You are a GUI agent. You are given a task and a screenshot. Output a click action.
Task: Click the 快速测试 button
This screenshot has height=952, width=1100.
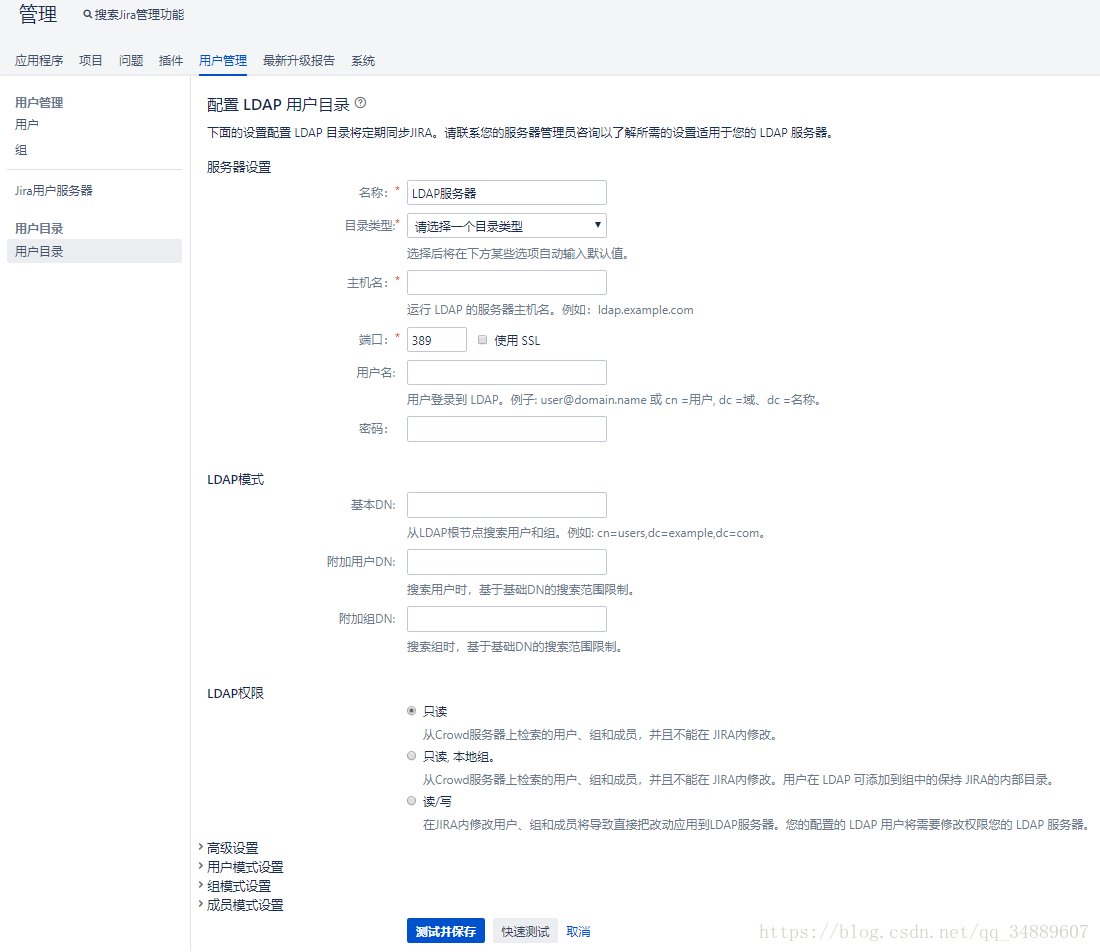[525, 930]
